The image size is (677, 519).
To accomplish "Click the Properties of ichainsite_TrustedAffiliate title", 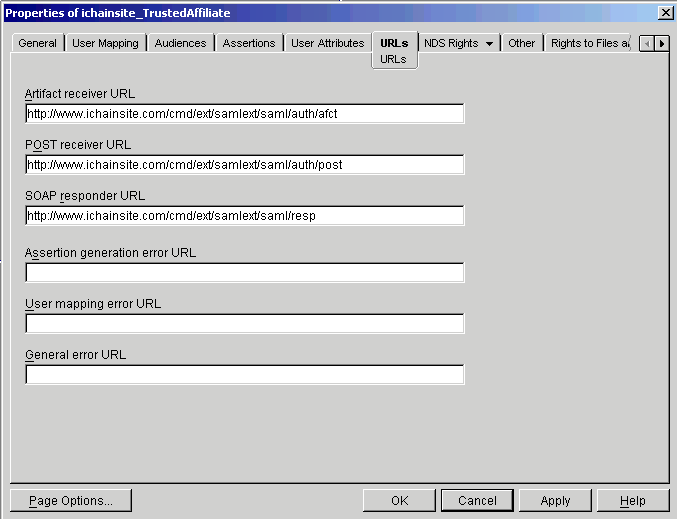I will (x=117, y=13).
